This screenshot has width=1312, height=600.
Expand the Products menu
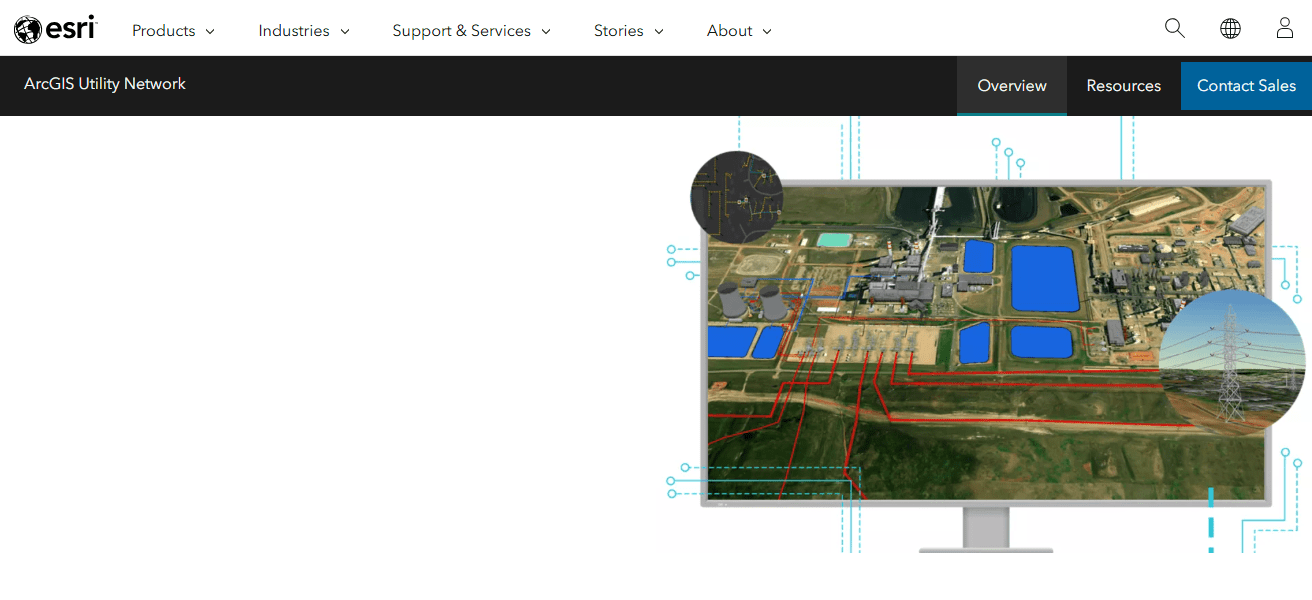pos(173,31)
